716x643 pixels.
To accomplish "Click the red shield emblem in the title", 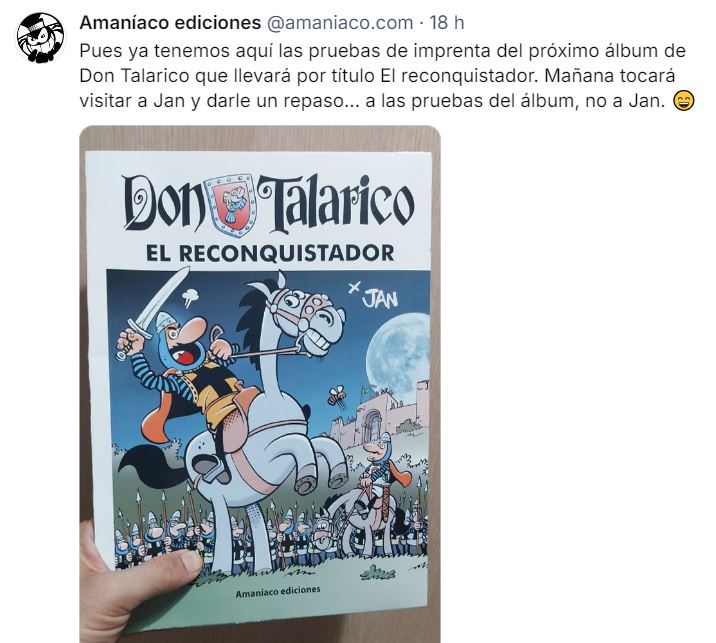I will pyautogui.click(x=233, y=204).
